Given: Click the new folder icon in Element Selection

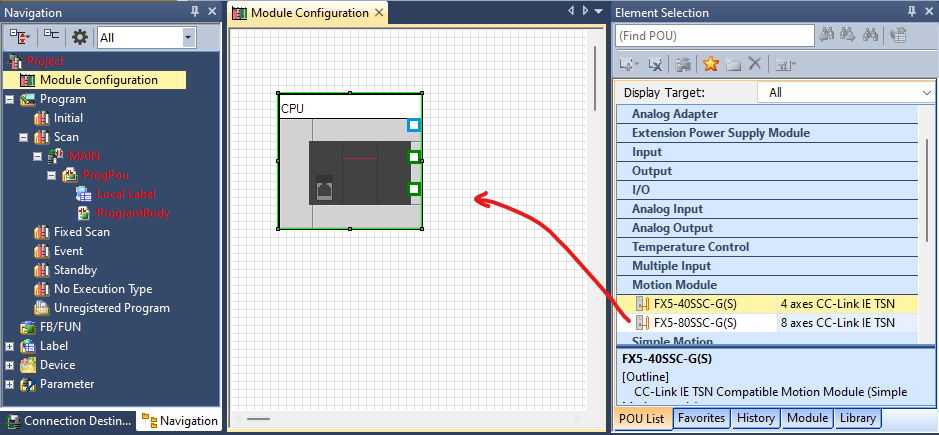Looking at the screenshot, I should click(x=733, y=64).
